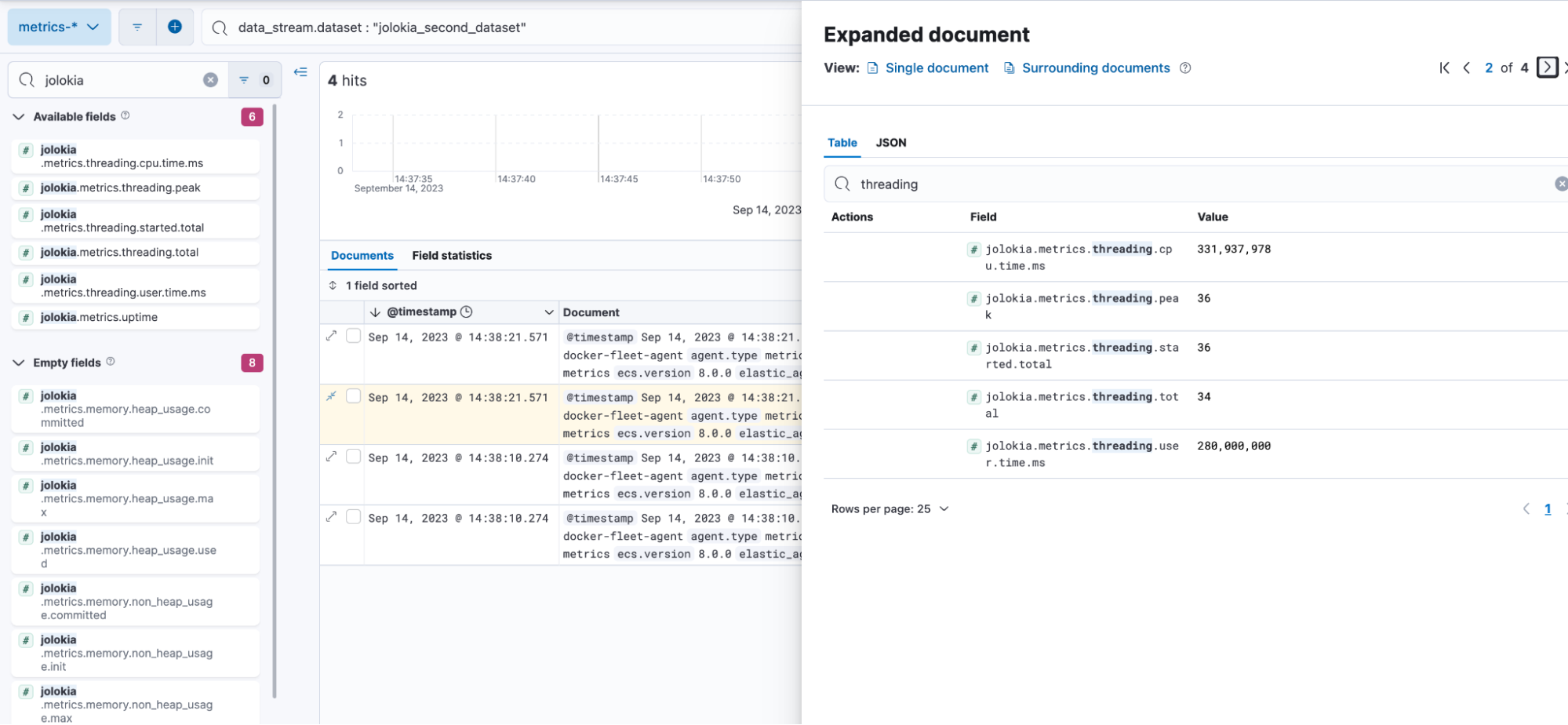Open the filter by type button
The height and width of the screenshot is (725, 1568).
click(254, 80)
